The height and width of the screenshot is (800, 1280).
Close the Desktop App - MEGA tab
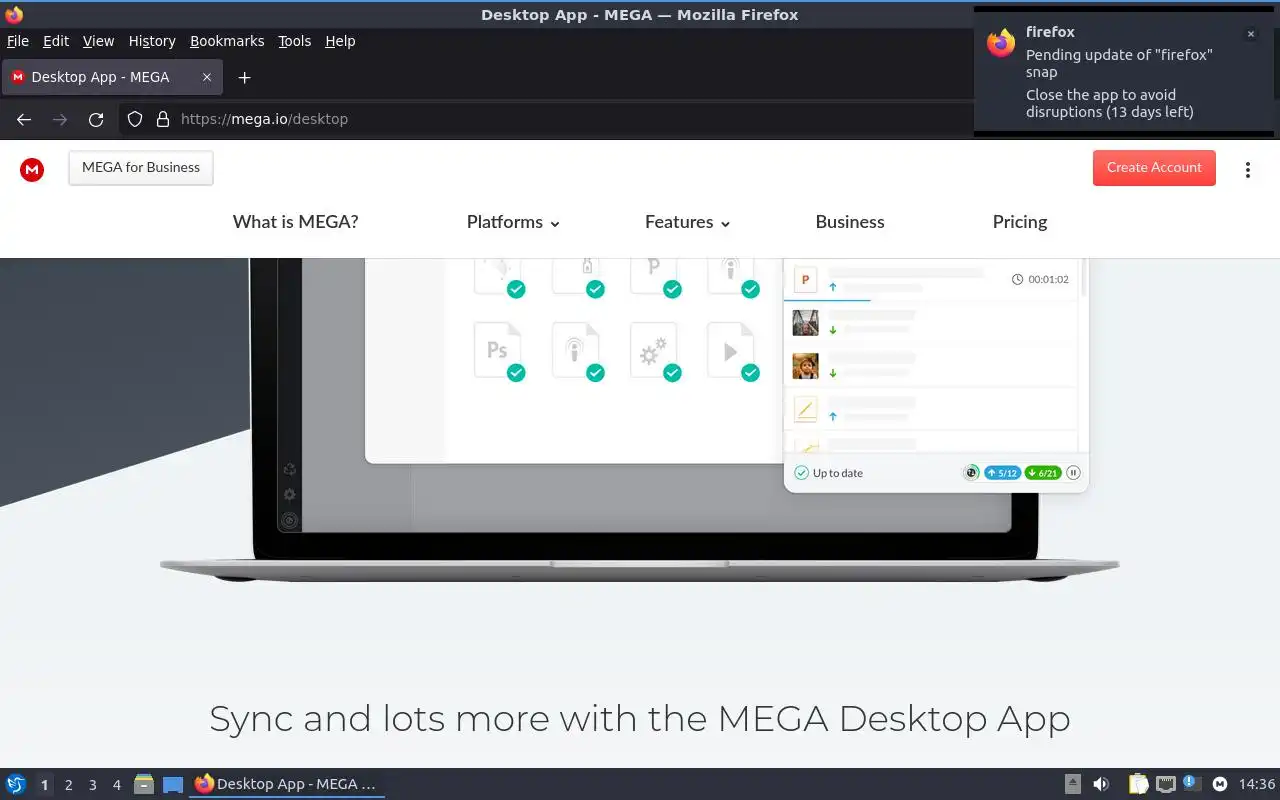(207, 77)
